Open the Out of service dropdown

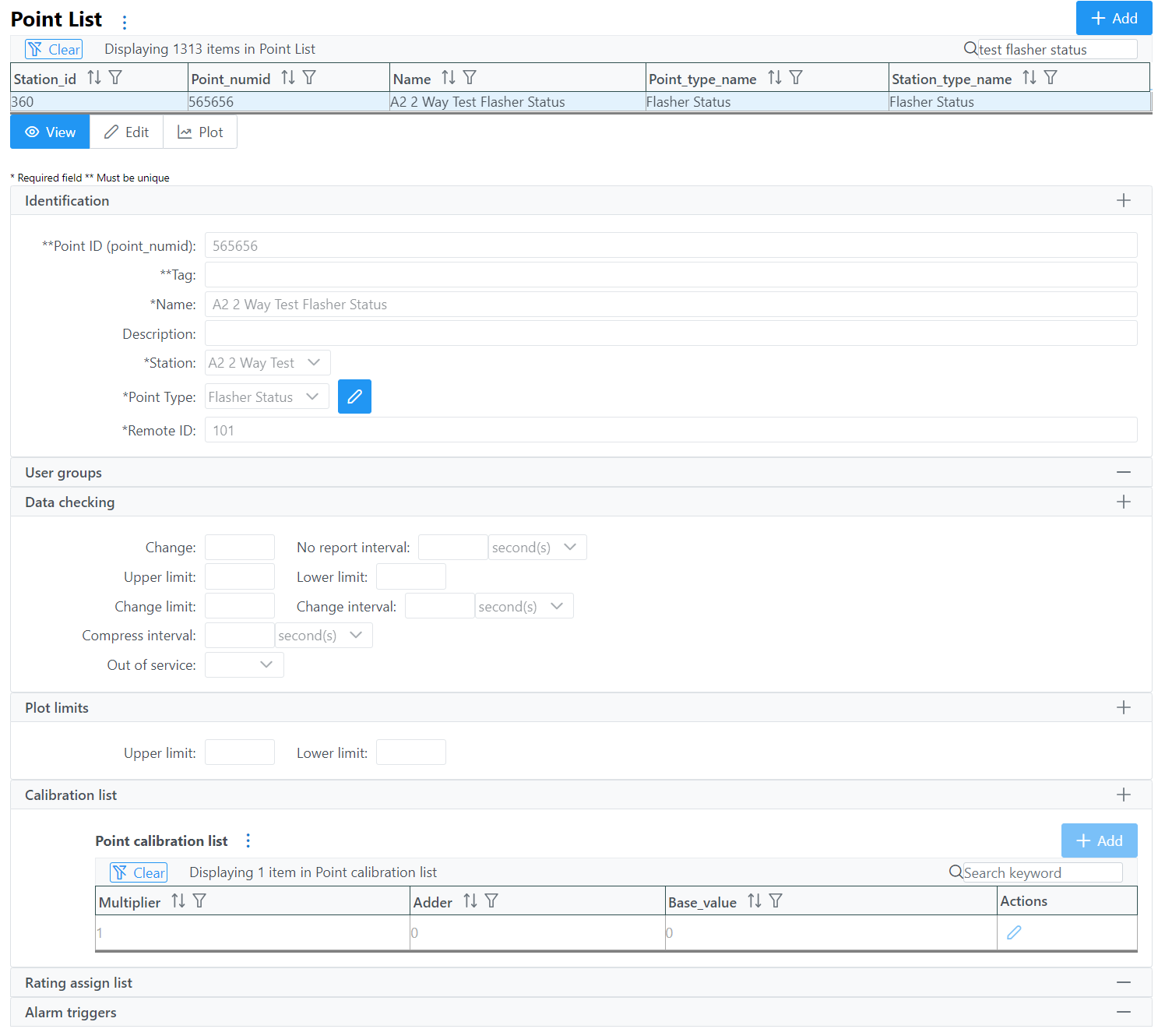[245, 664]
